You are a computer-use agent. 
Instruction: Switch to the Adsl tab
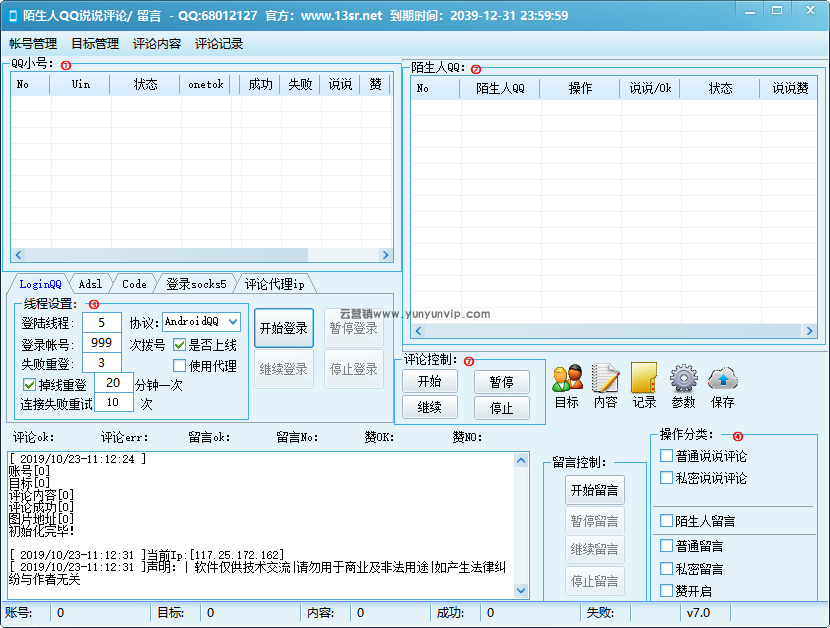pos(91,284)
